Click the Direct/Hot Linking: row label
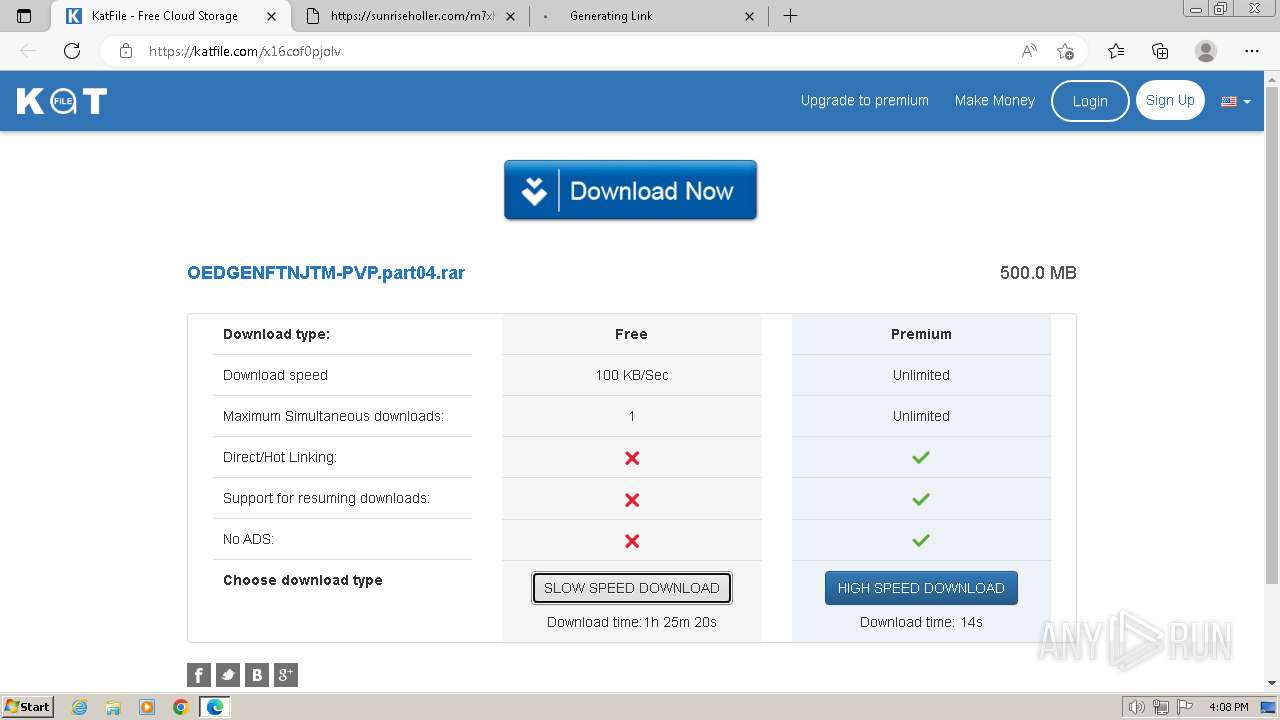Screen dimensions: 1280x720 pyautogui.click(x=280, y=457)
